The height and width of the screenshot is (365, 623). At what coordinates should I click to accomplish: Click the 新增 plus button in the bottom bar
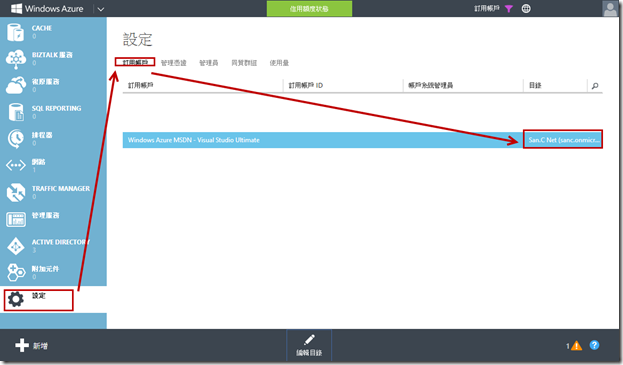pyautogui.click(x=31, y=346)
